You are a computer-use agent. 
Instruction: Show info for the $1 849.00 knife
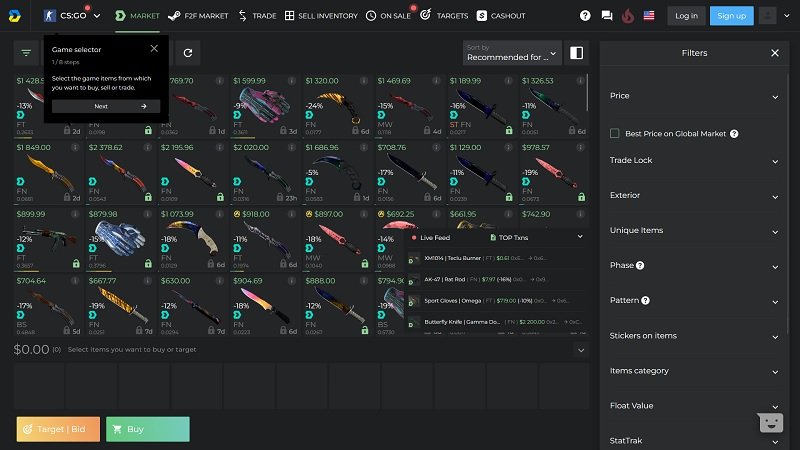point(75,147)
